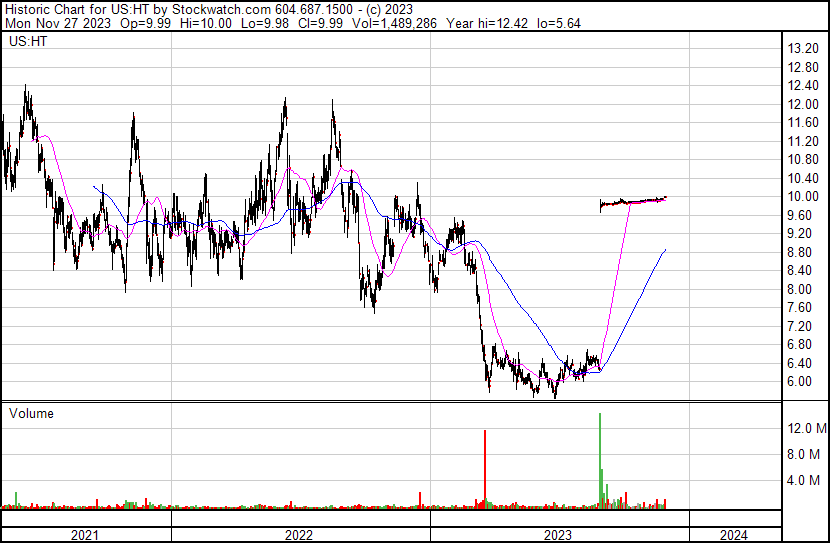Select the 2024 year marker on time axis

pyautogui.click(x=733, y=535)
